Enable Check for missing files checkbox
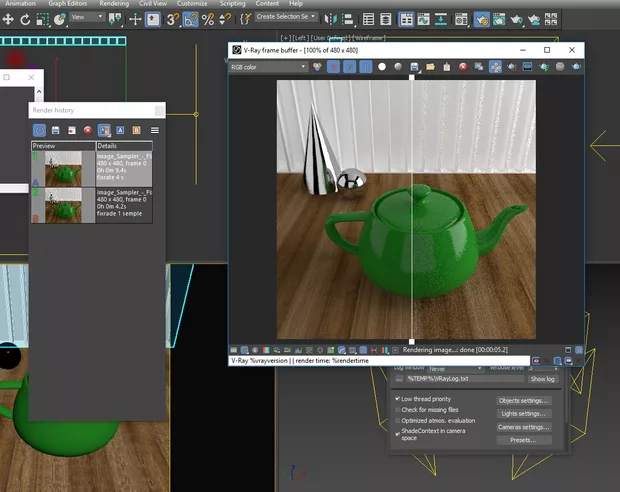This screenshot has width=620, height=492. (x=398, y=410)
